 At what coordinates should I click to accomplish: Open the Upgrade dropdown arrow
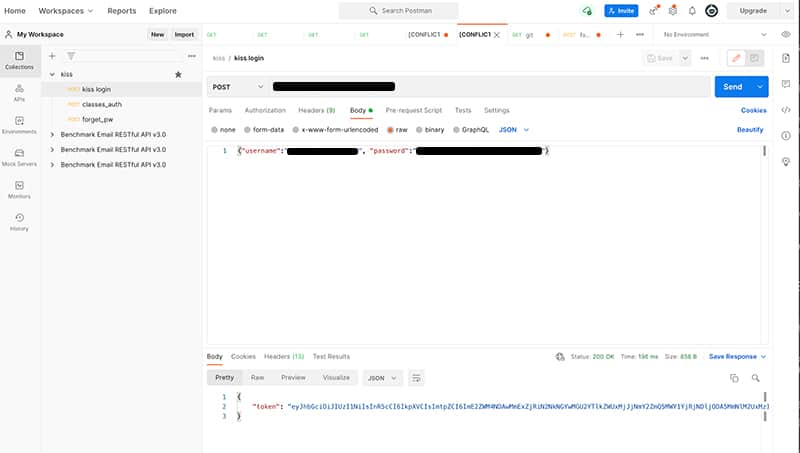[x=787, y=11]
